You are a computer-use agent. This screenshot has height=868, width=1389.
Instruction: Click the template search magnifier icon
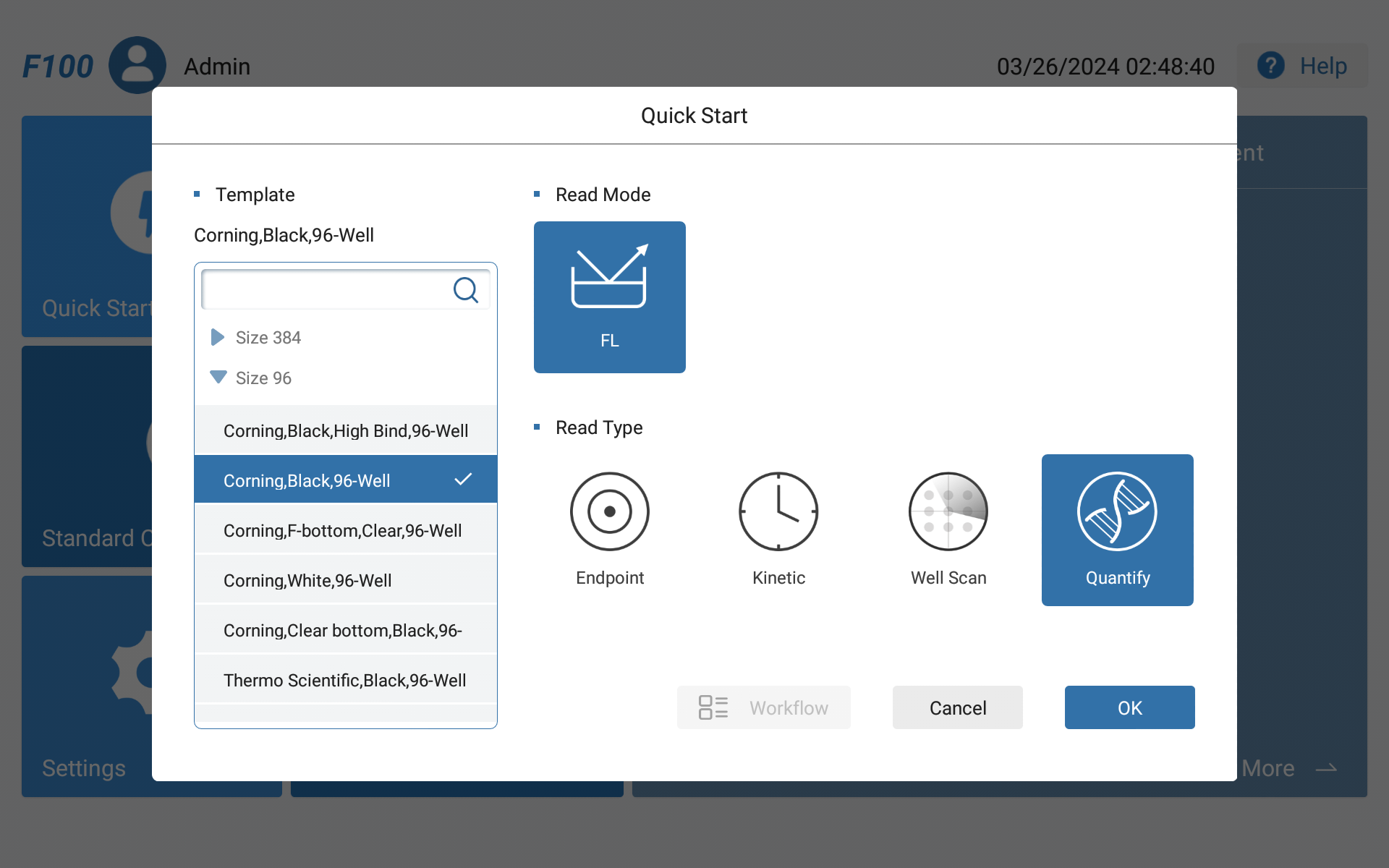(x=466, y=290)
